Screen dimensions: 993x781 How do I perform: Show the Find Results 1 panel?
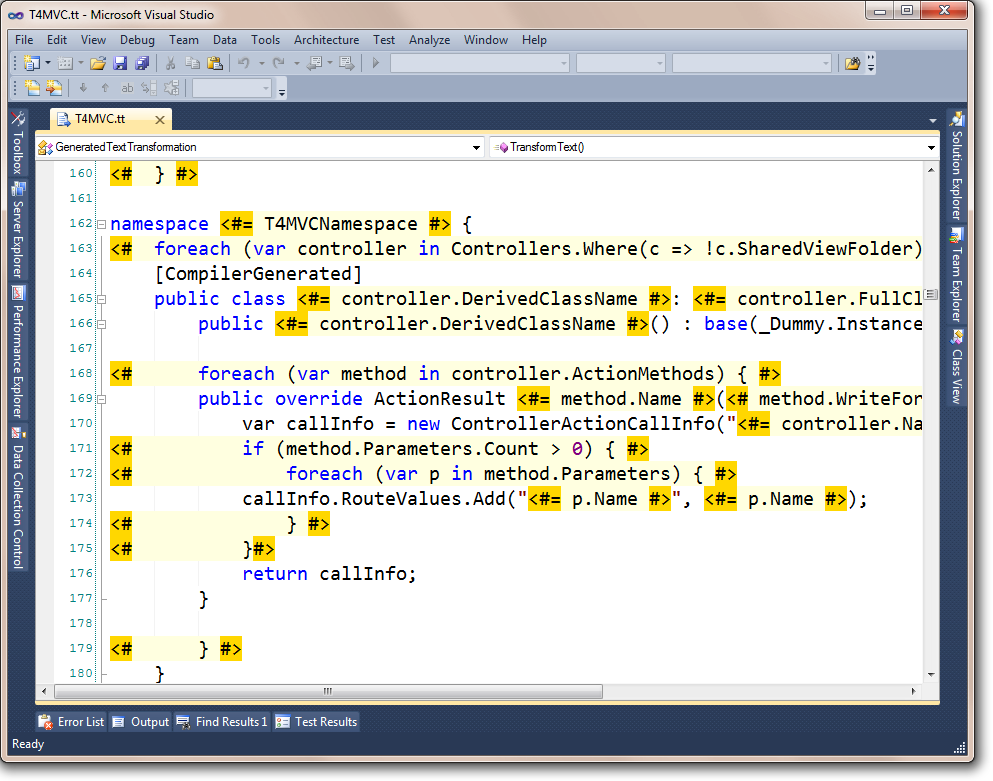click(x=222, y=722)
